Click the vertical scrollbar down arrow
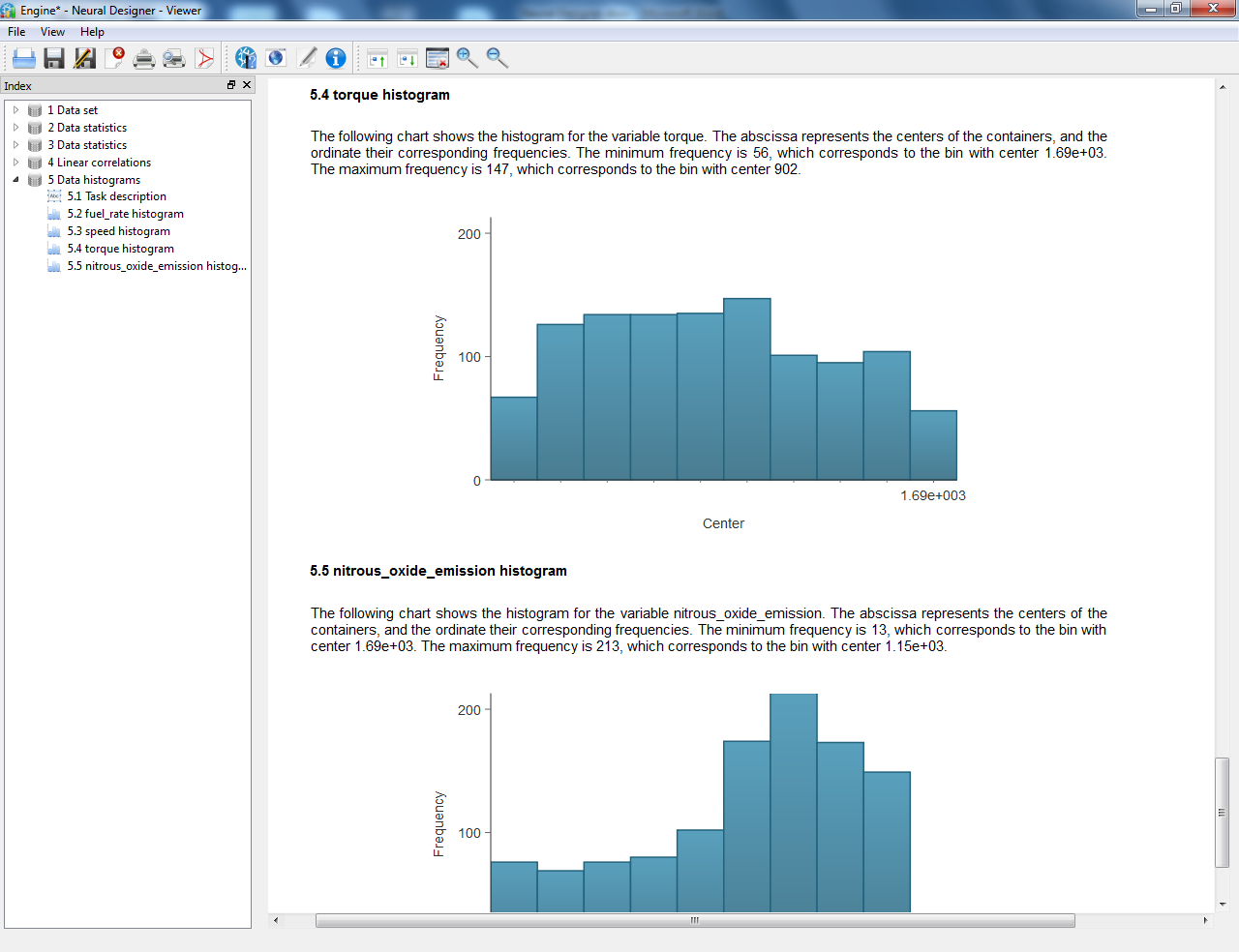The image size is (1239, 952). 1223,905
